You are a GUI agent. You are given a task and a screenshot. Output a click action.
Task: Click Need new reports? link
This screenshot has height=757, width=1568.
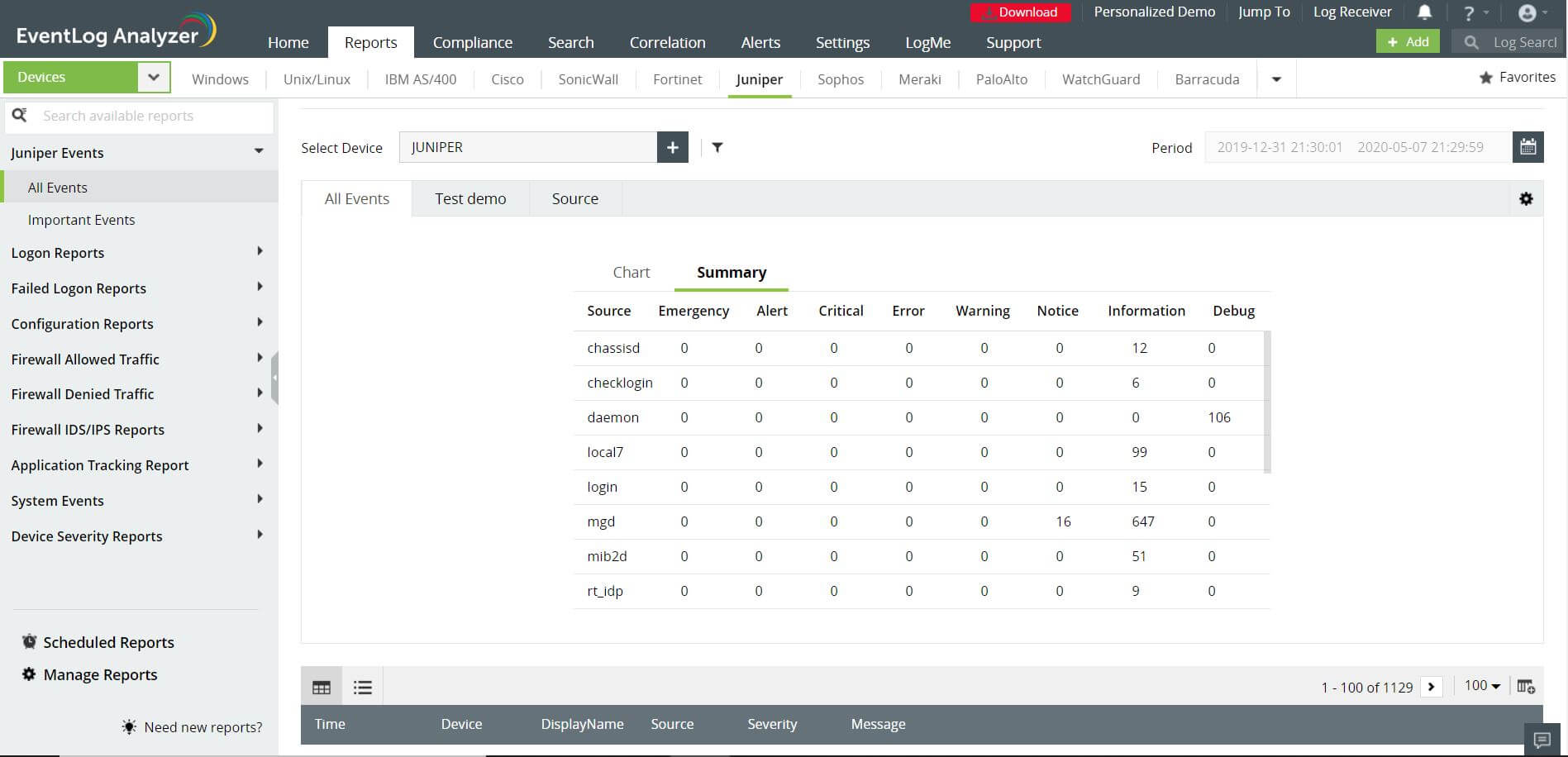pyautogui.click(x=192, y=727)
